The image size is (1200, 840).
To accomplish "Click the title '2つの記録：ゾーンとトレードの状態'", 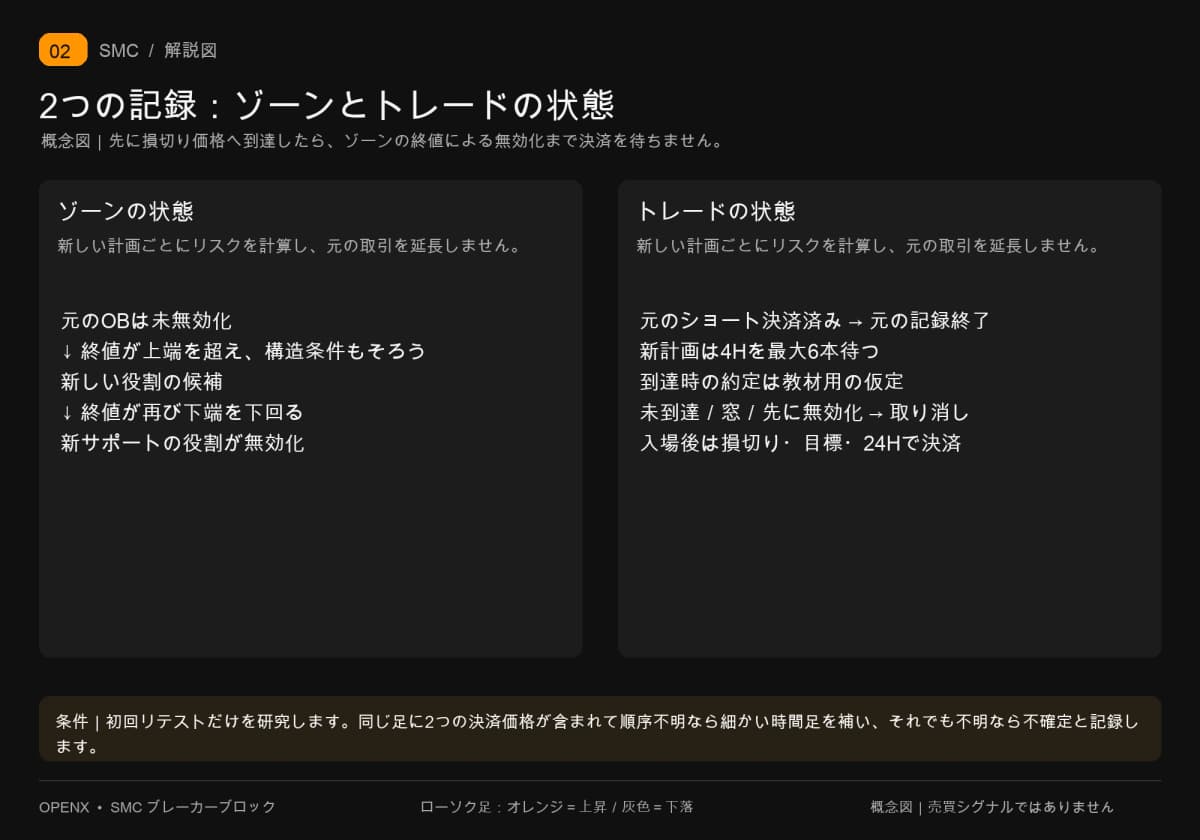I will (x=326, y=105).
